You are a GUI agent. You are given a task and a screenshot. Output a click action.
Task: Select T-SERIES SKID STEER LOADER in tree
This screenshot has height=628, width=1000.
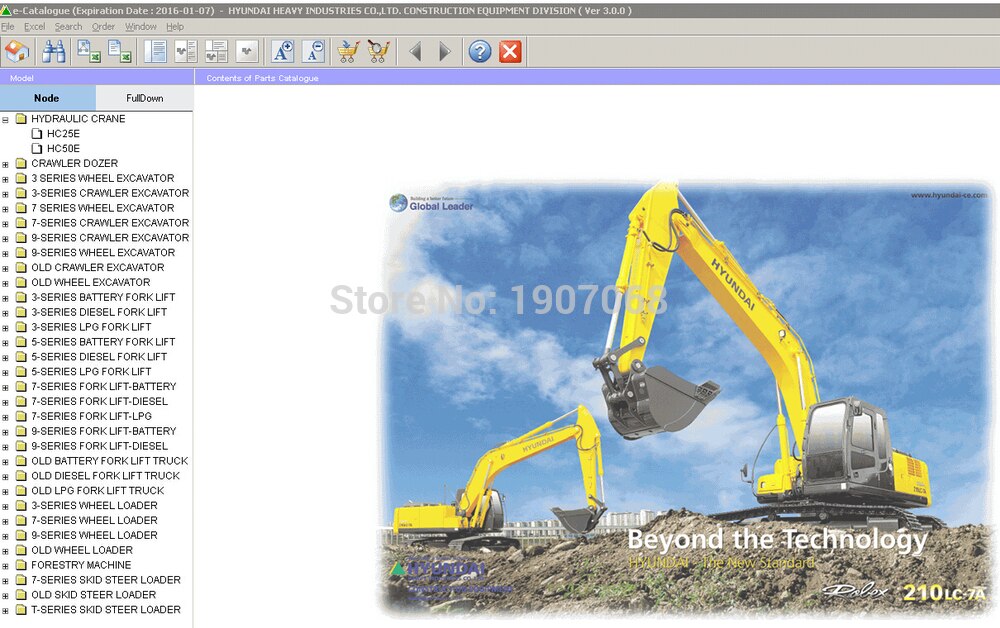click(x=106, y=610)
